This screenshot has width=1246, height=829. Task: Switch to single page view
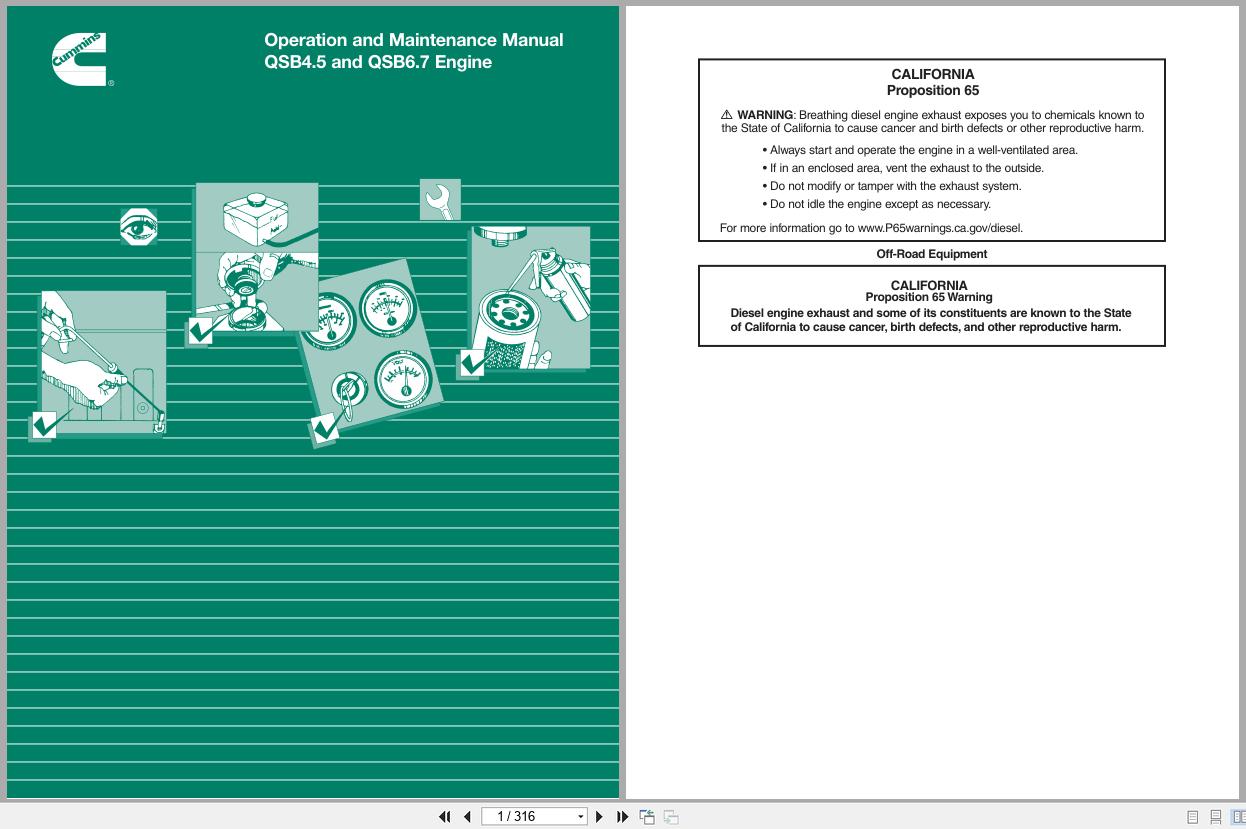(x=1192, y=817)
